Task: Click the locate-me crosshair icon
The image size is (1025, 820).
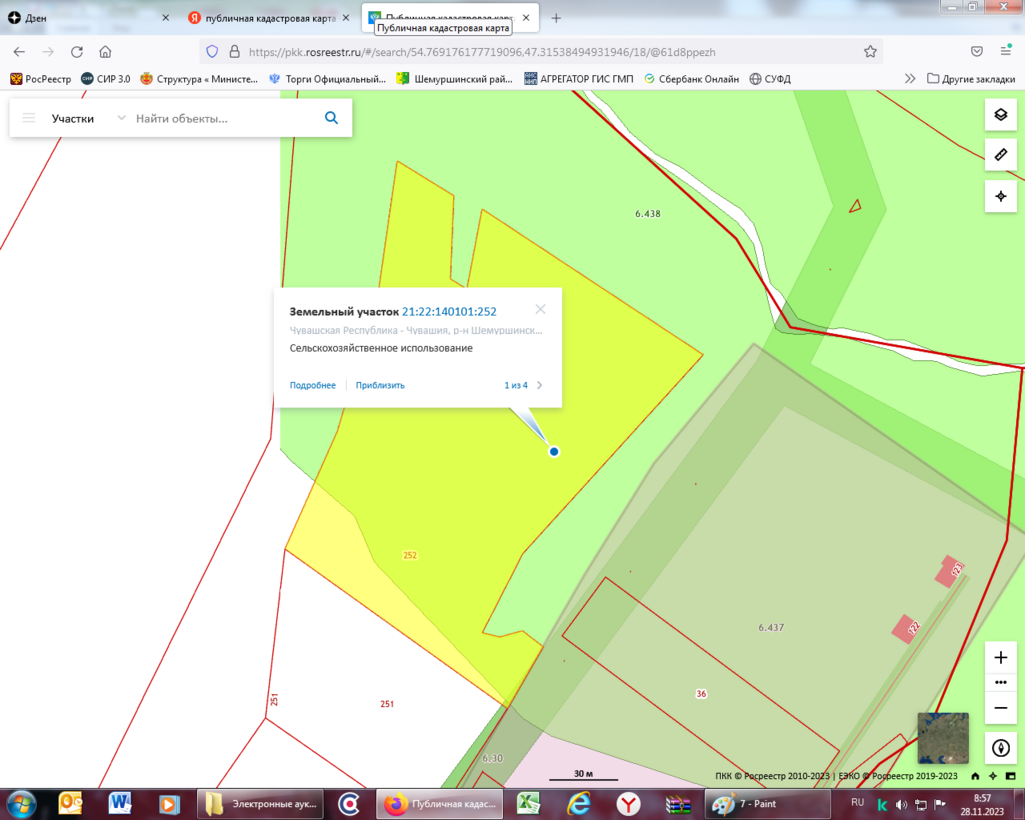Action: 1000,196
